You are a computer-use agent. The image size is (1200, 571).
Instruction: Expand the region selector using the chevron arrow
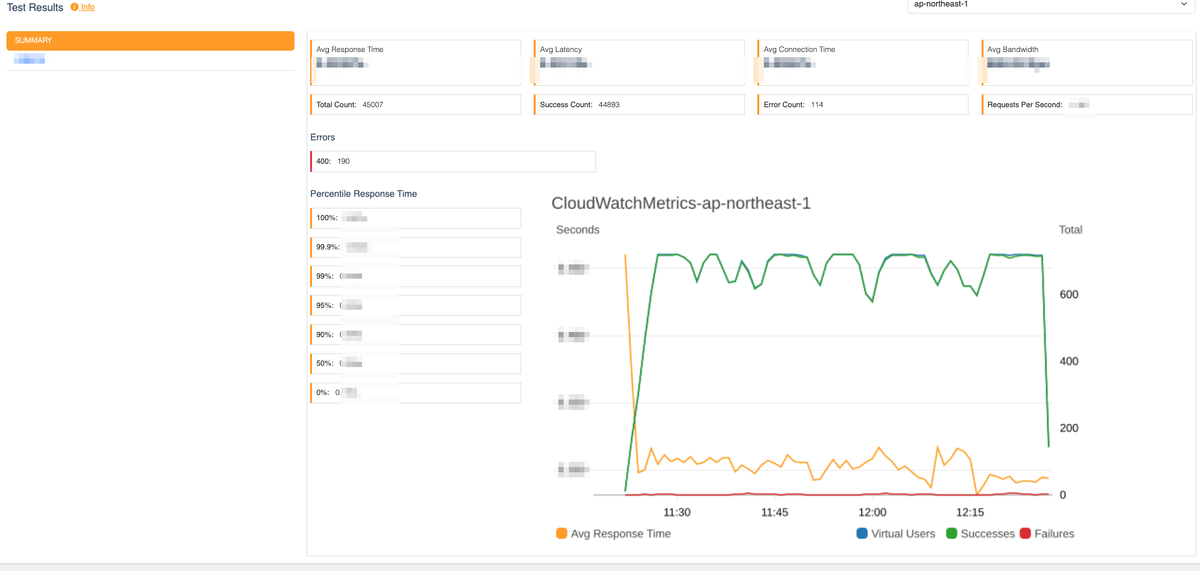pyautogui.click(x=1184, y=5)
